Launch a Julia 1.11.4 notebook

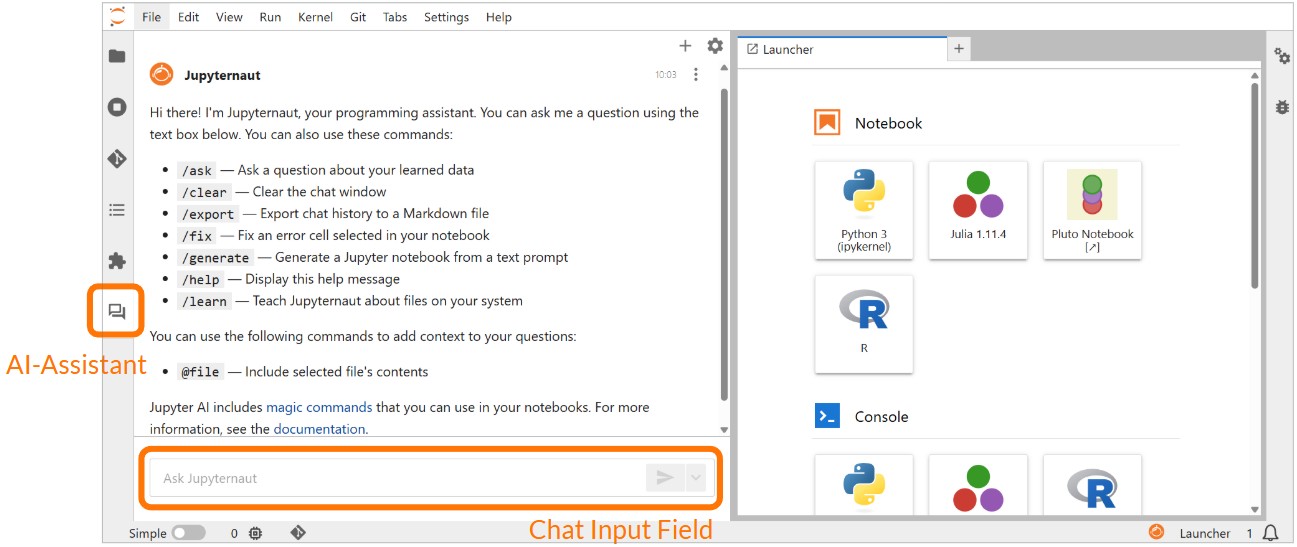pos(978,210)
